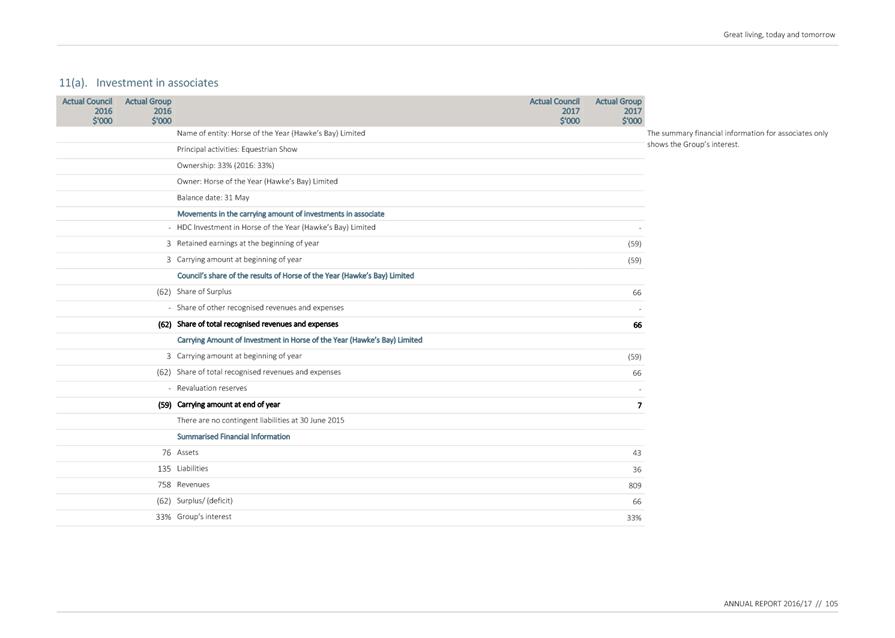The width and height of the screenshot is (895, 638).
Task: Click the 'Great living, today and tomorrow' header text
Action: coord(779,35)
